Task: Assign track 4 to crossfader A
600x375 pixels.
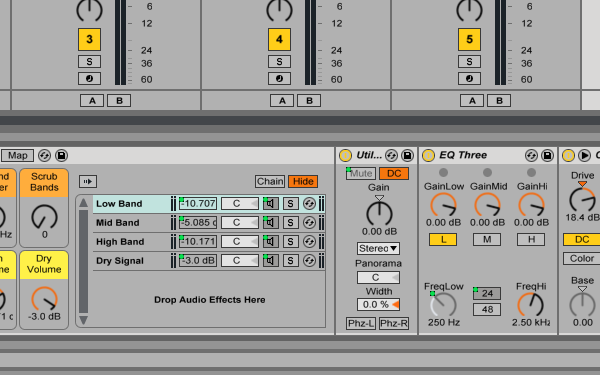Action: coord(282,101)
